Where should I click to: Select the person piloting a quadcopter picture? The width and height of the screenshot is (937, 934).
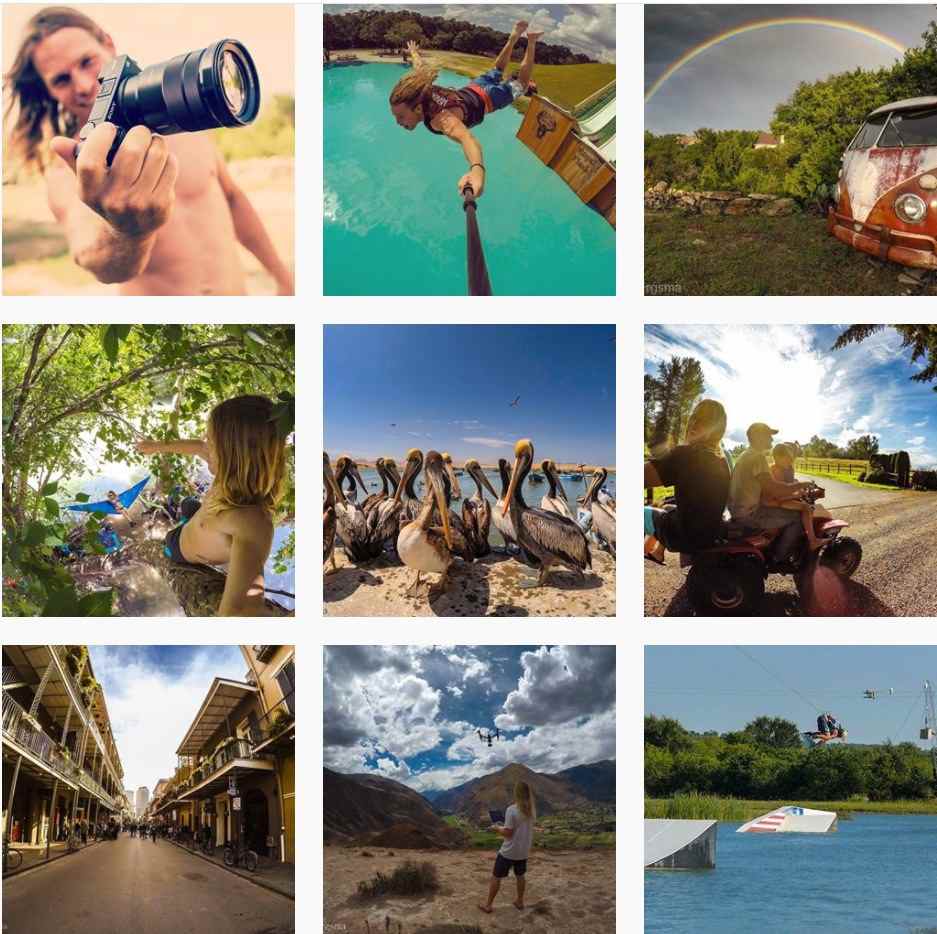click(469, 789)
